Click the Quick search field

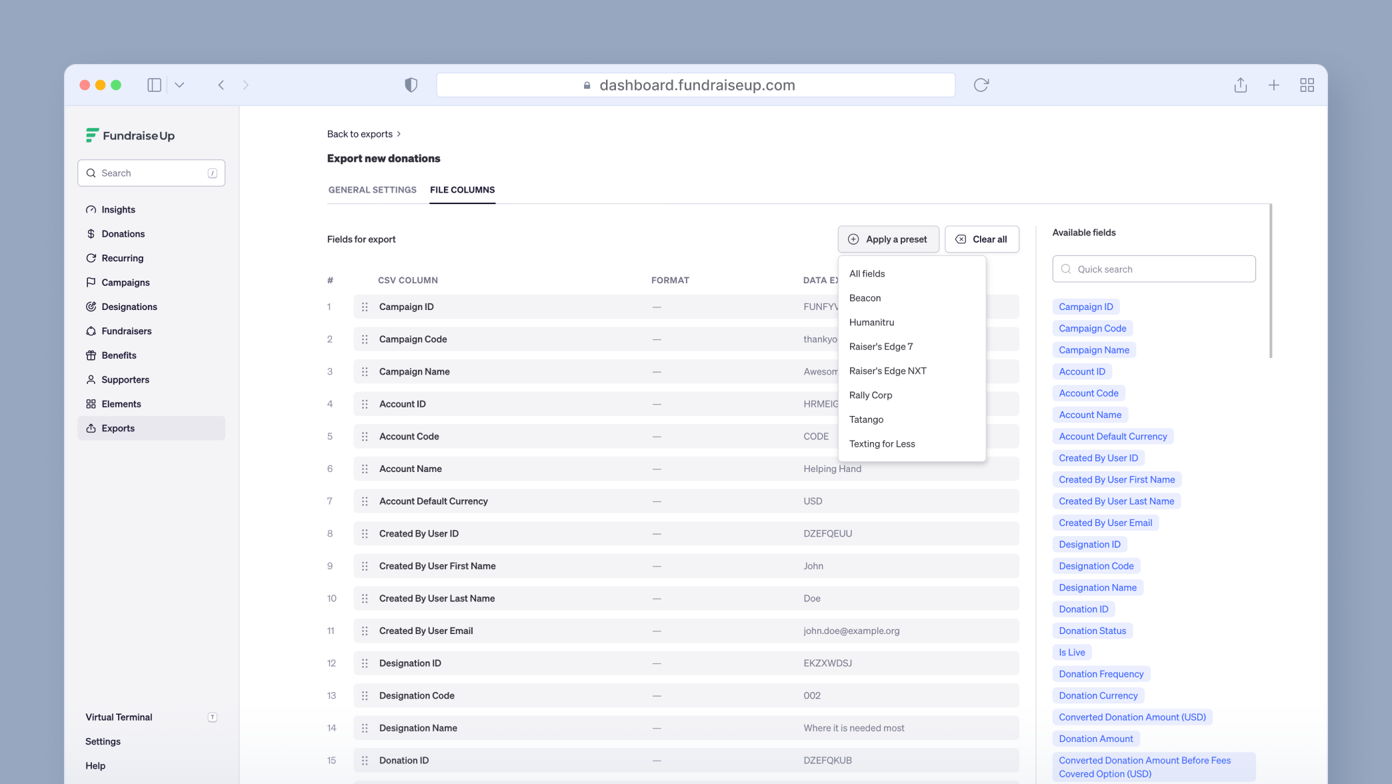(x=1153, y=268)
